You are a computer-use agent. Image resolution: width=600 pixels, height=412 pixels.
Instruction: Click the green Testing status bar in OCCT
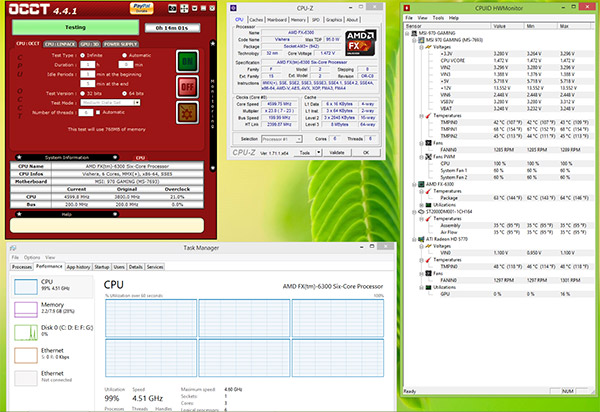tap(75, 28)
